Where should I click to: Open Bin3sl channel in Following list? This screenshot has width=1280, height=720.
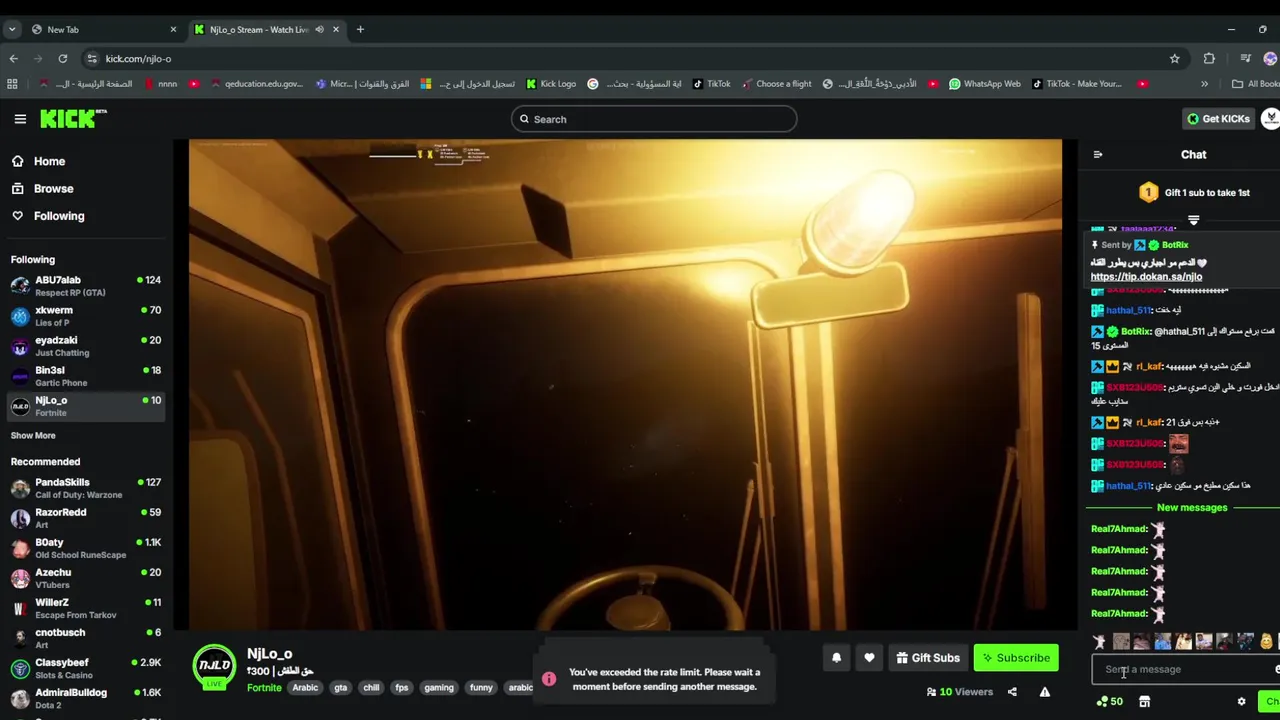tap(86, 376)
